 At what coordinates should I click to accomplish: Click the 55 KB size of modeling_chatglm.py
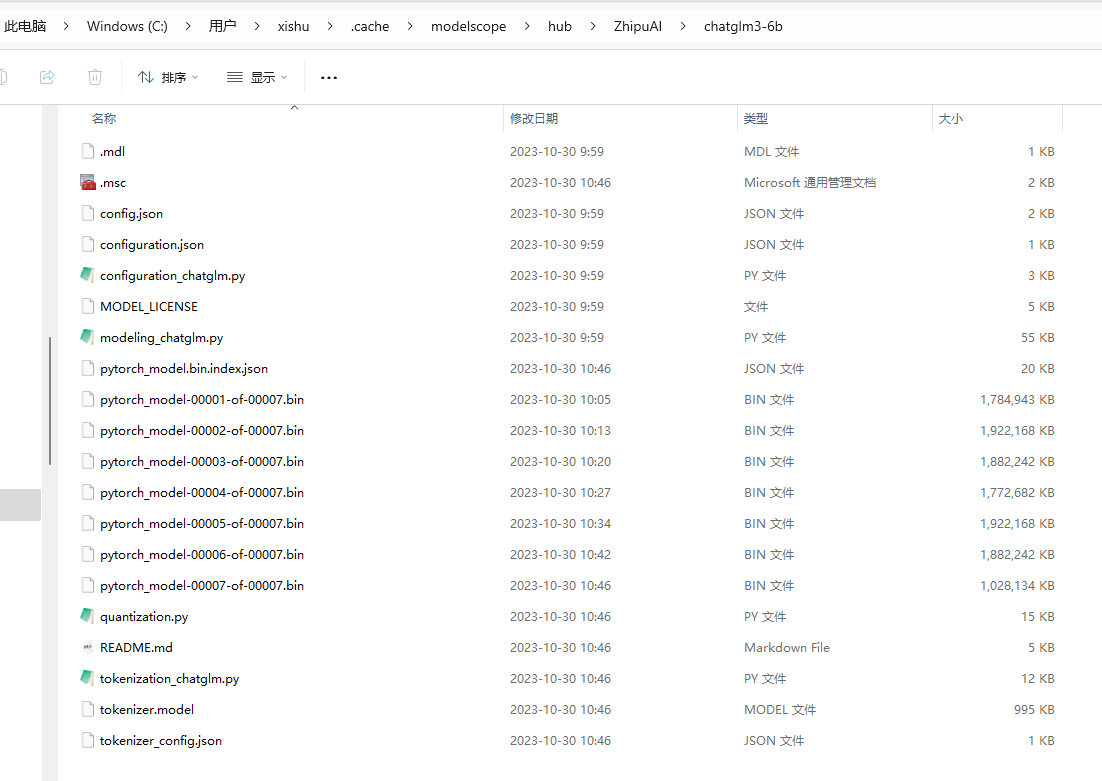coord(1037,337)
